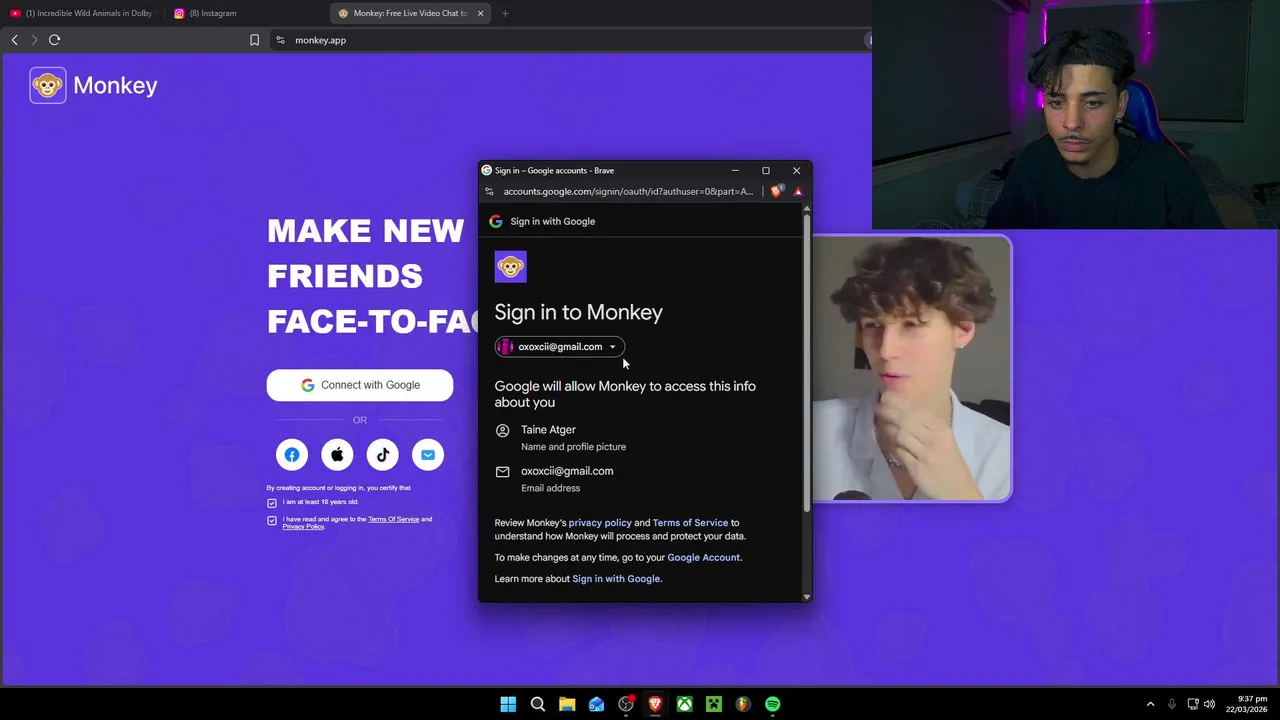The image size is (1280, 720).
Task: Open Xbox app from taskbar
Action: tap(684, 704)
